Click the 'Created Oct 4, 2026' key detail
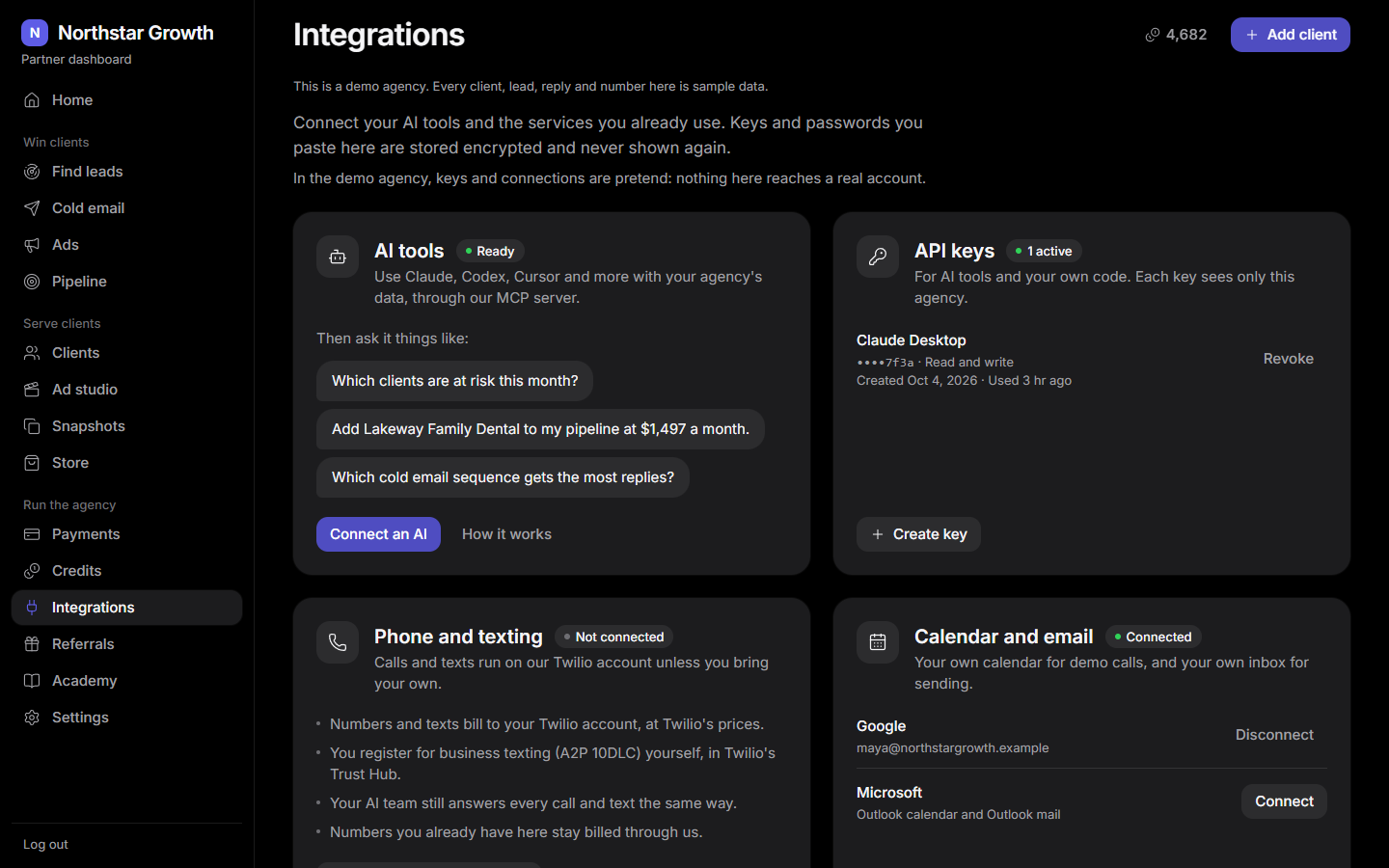 916,381
